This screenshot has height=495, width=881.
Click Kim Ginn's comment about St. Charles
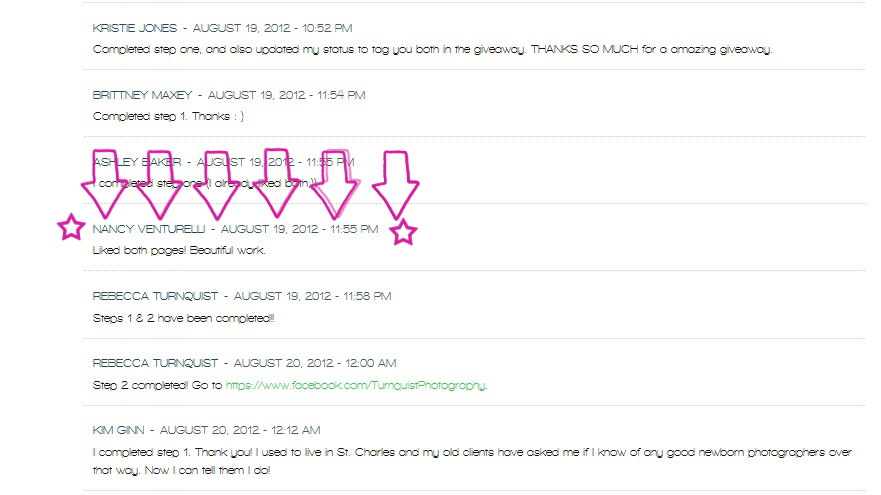[472, 461]
